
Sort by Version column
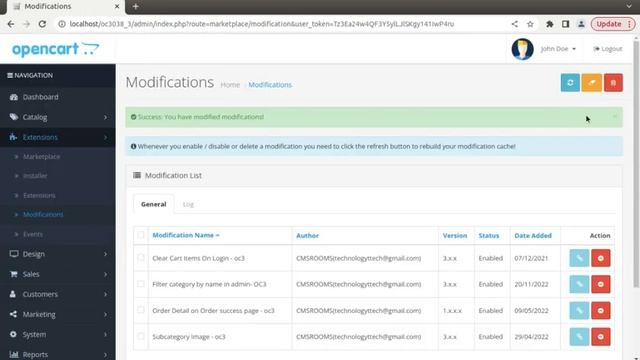455,236
